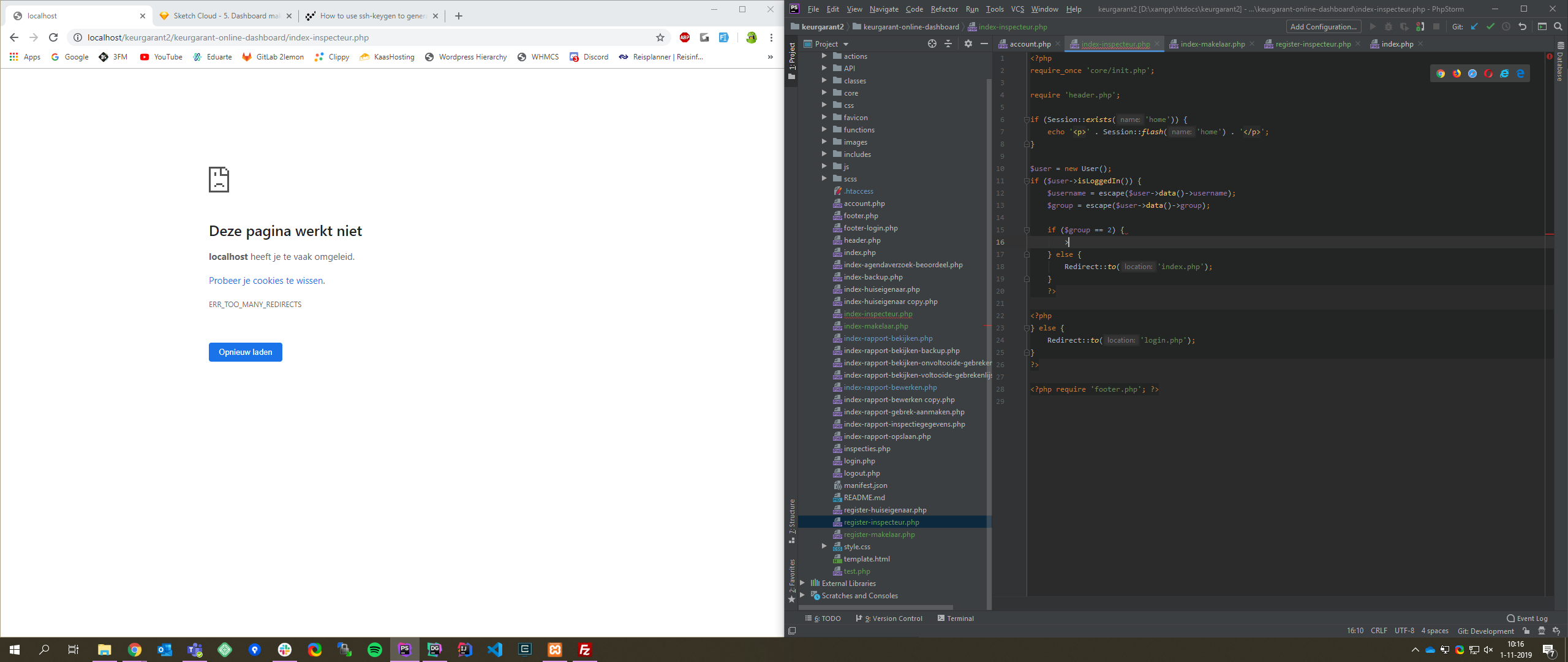Click the Git update project arrow icon
This screenshot has width=1568, height=662.
pyautogui.click(x=1474, y=26)
